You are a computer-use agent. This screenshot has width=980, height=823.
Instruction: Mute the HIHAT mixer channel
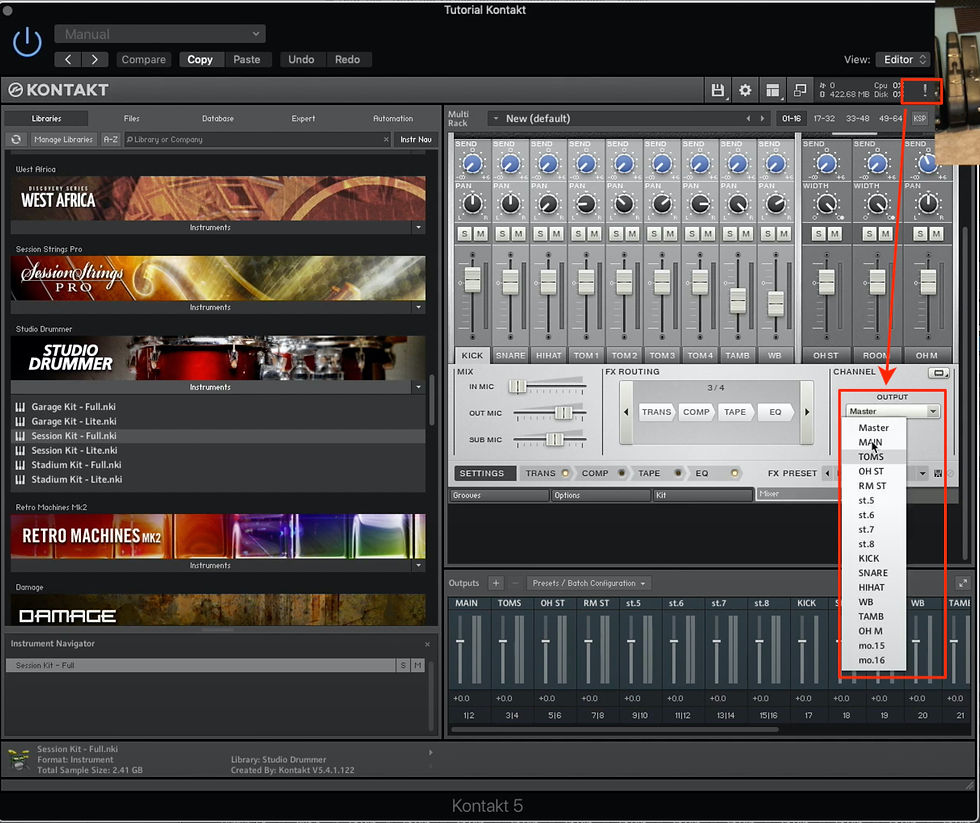point(556,234)
